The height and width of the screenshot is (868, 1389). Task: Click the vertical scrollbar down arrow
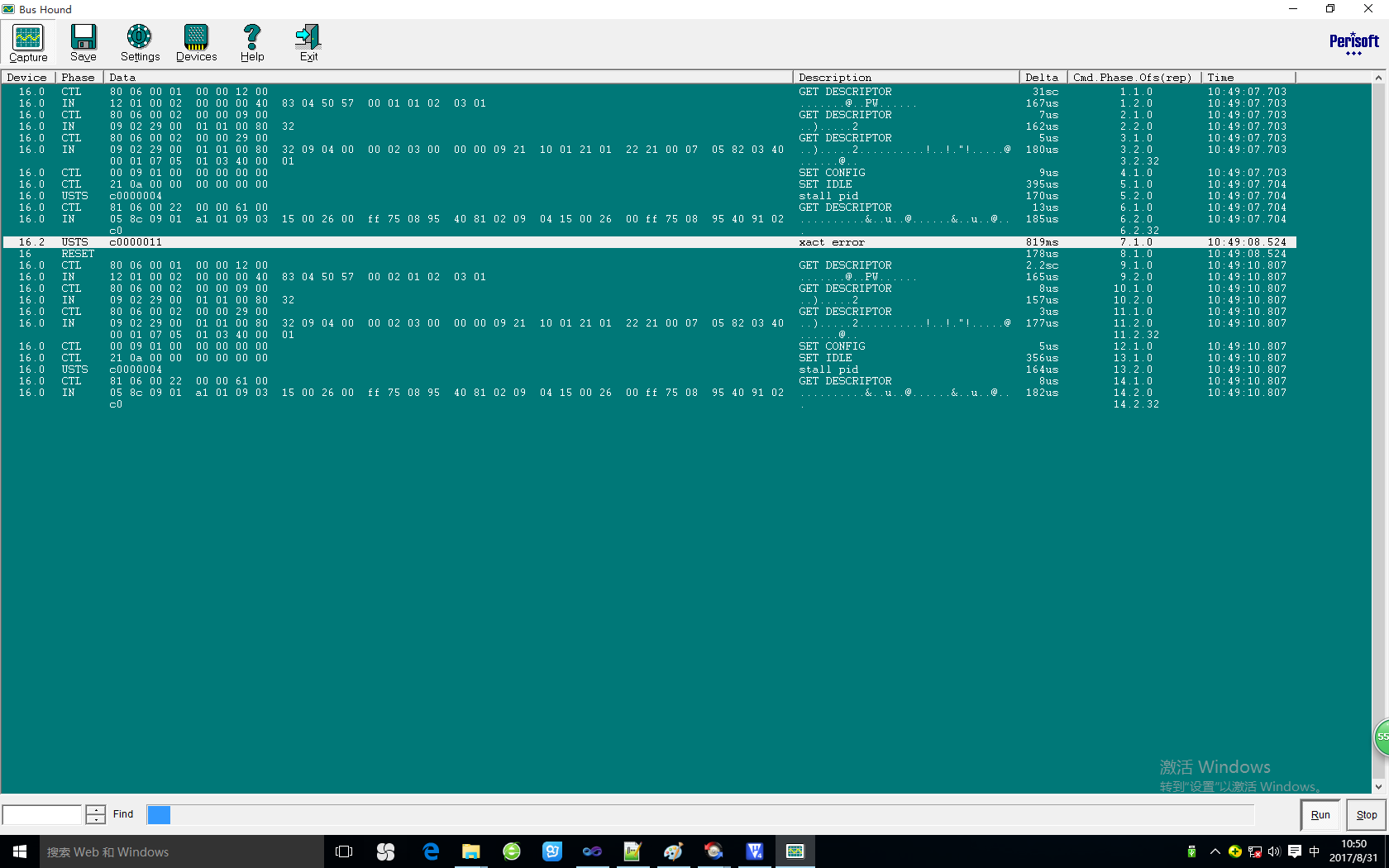click(x=1378, y=787)
